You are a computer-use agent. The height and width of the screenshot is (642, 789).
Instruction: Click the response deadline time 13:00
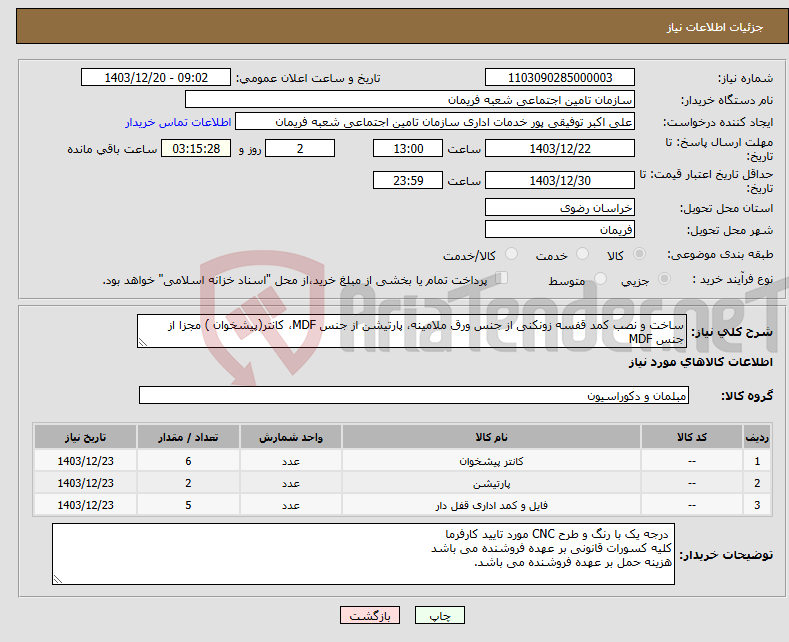[408, 148]
